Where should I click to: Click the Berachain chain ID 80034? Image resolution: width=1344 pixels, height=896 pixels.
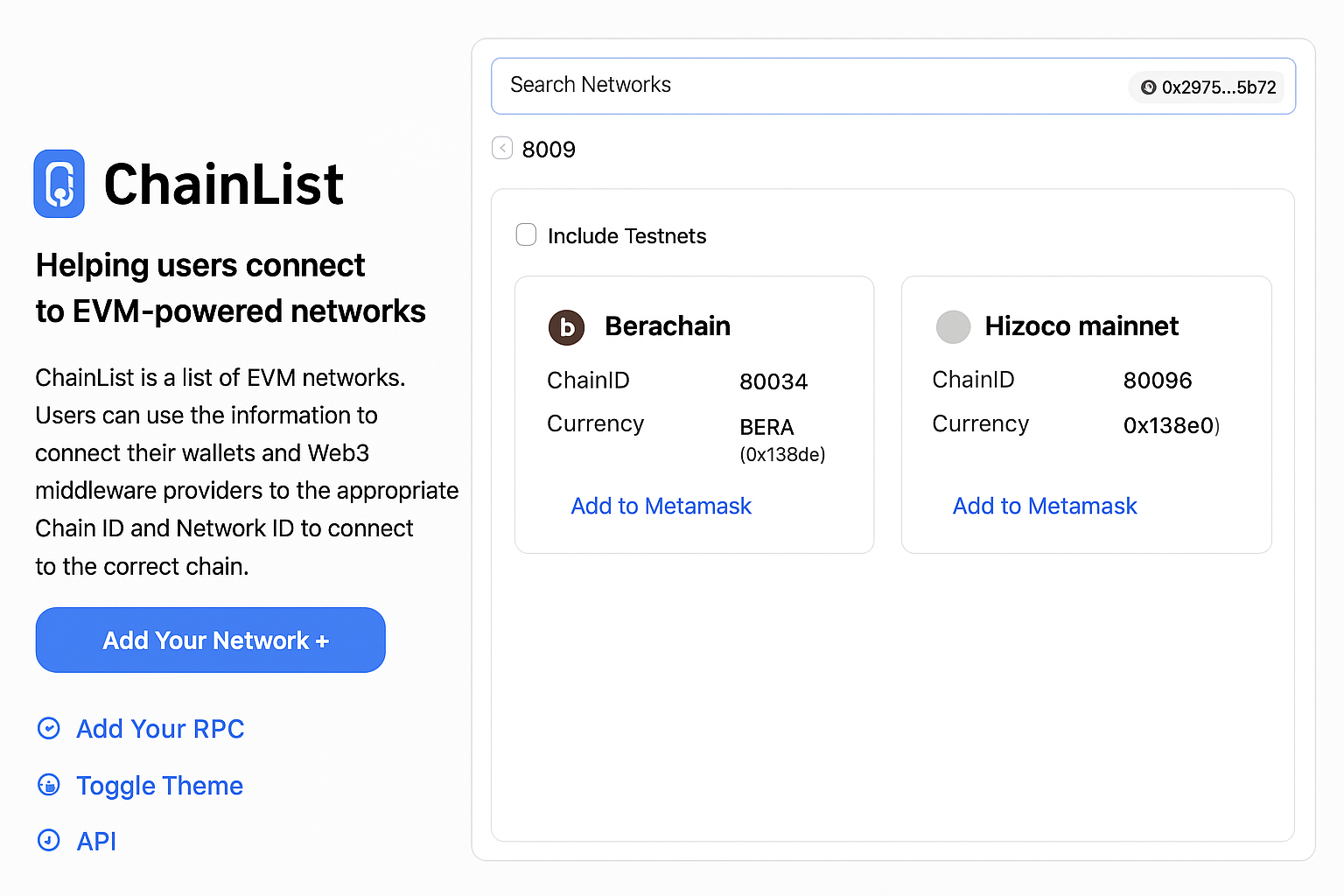point(773,381)
